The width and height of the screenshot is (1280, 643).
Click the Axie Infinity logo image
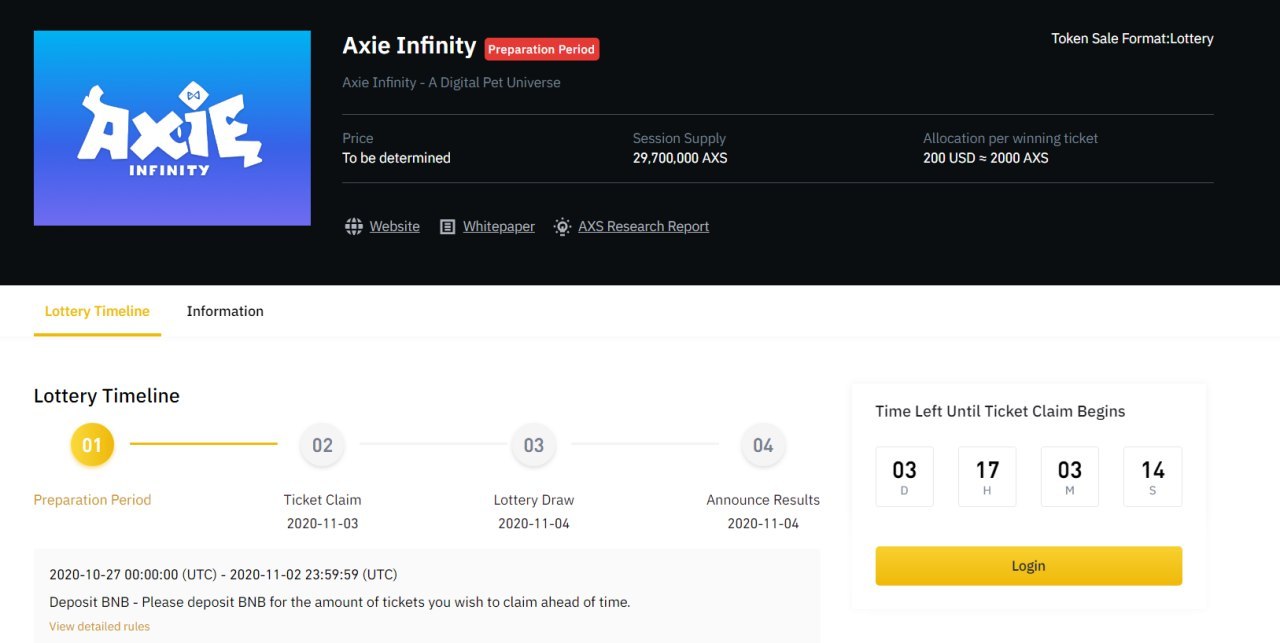tap(172, 128)
